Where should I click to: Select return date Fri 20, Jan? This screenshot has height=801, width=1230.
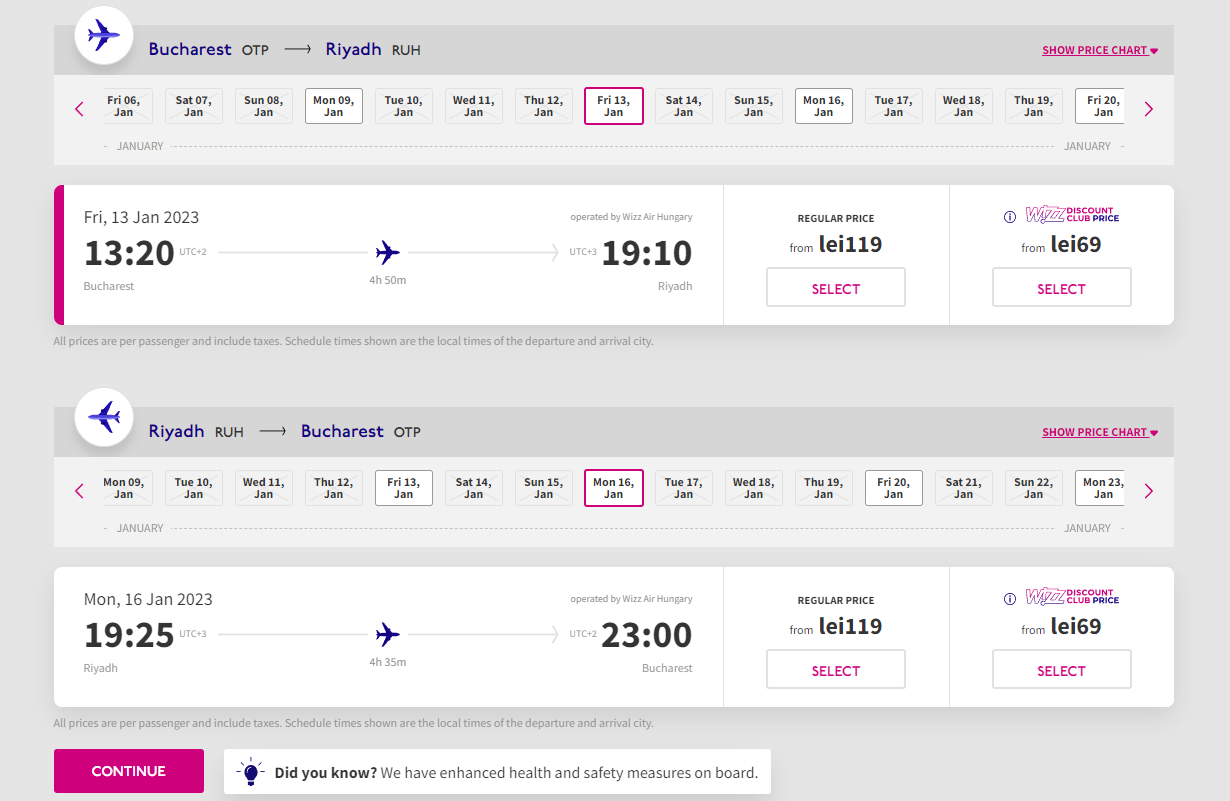point(894,488)
